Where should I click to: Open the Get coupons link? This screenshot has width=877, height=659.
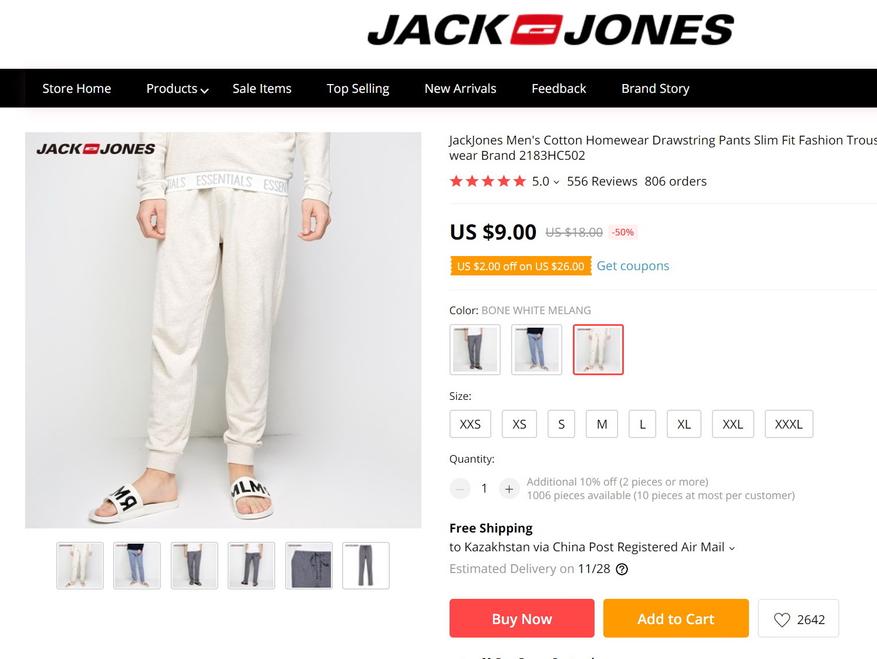[633, 266]
